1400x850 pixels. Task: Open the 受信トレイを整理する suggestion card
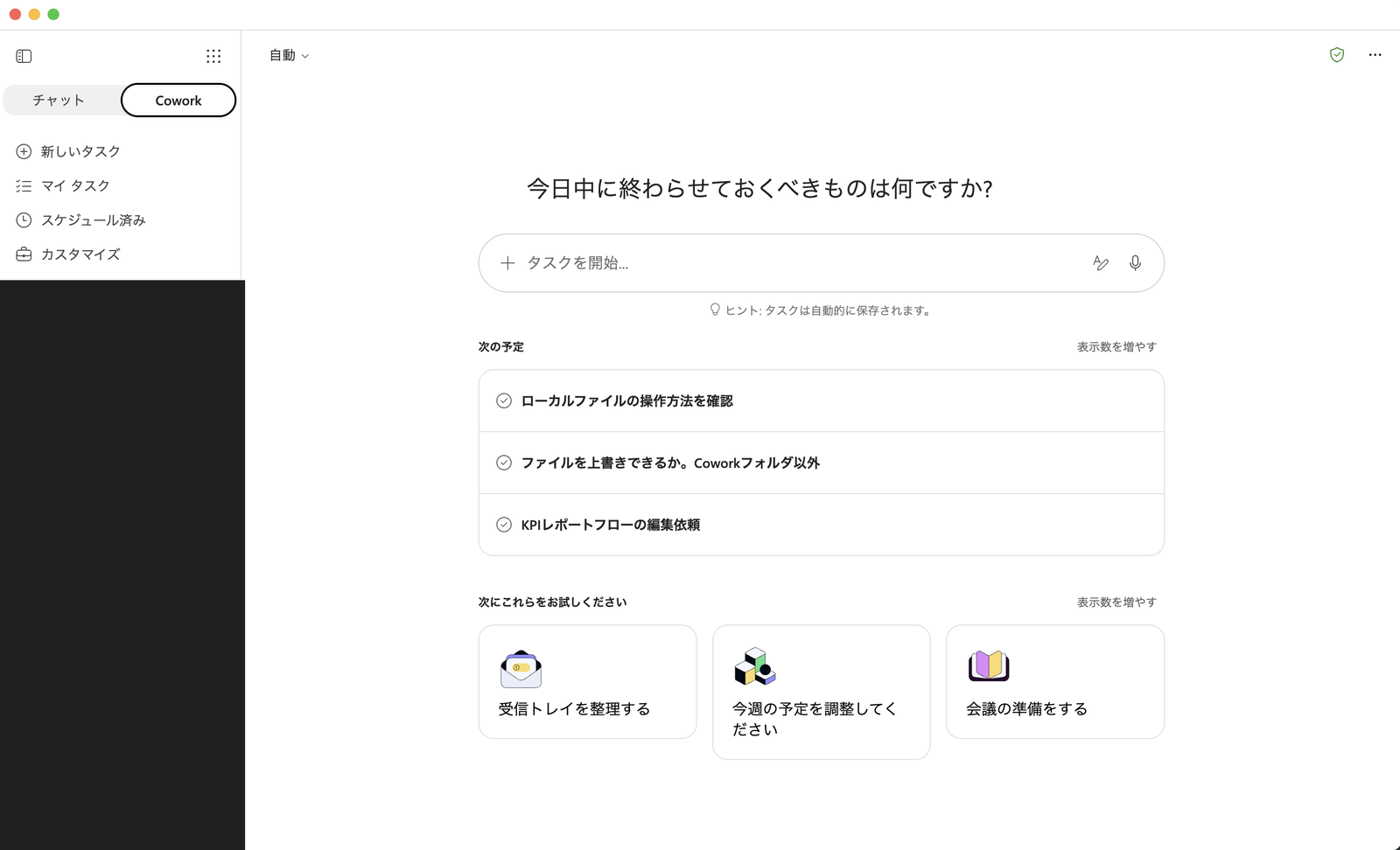tap(588, 681)
